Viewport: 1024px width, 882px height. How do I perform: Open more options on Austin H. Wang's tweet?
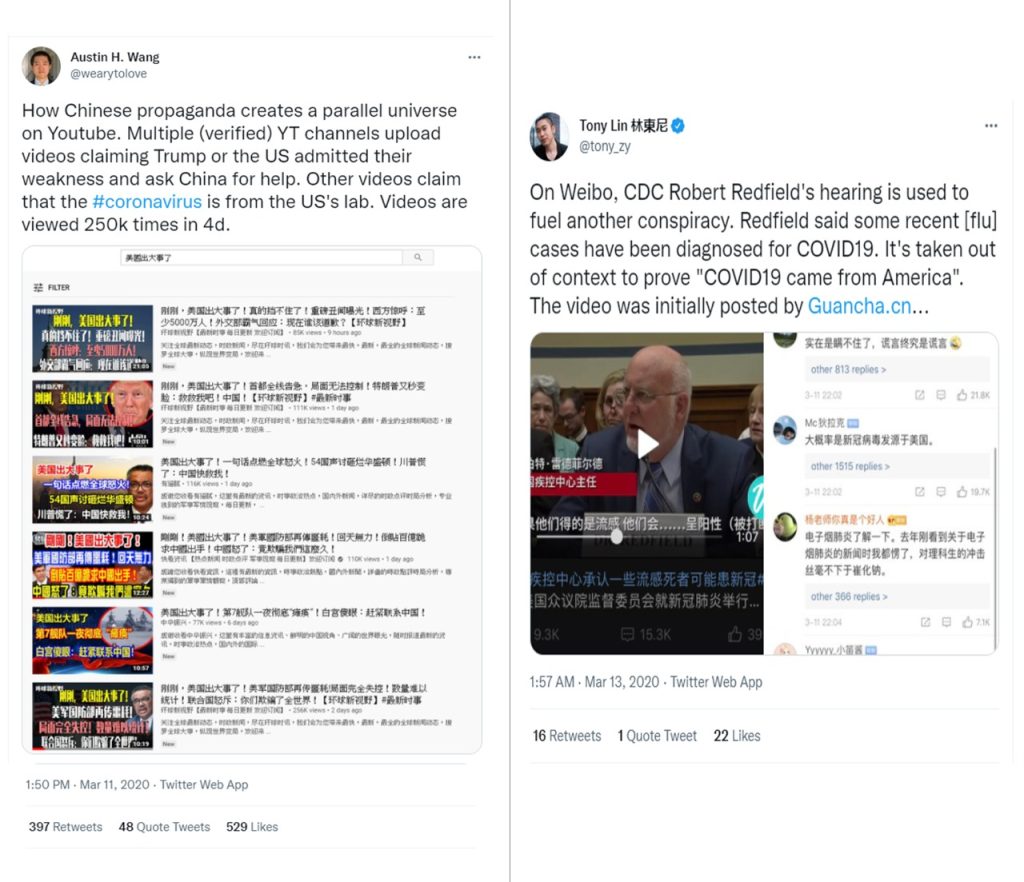coord(474,57)
